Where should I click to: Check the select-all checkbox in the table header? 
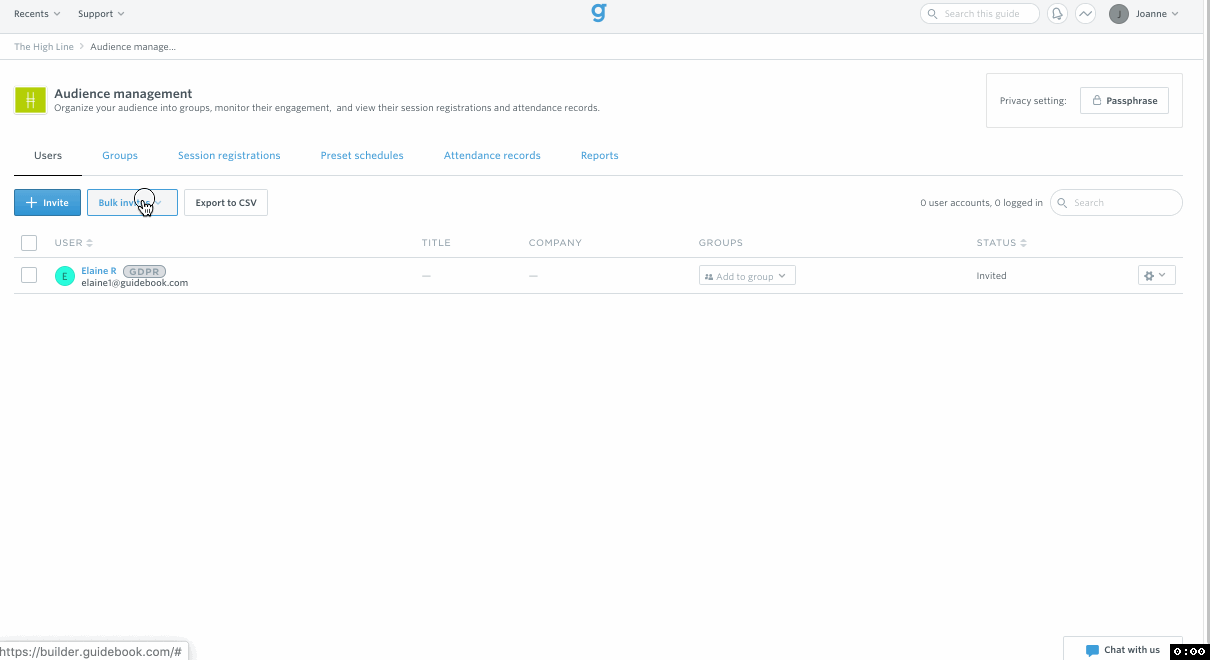(x=28, y=242)
